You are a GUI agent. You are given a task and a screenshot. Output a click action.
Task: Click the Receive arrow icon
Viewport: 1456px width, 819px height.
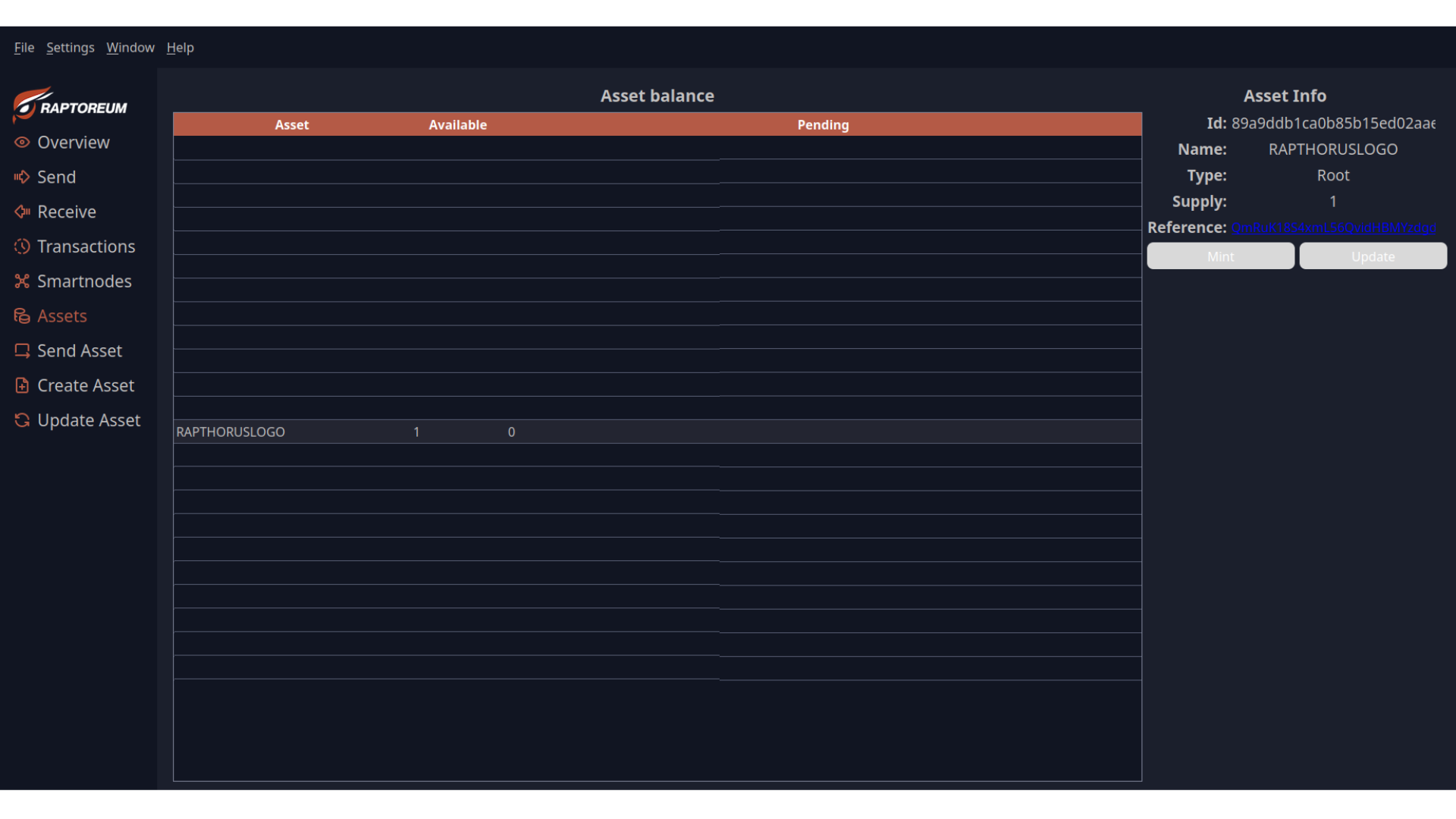(x=22, y=212)
